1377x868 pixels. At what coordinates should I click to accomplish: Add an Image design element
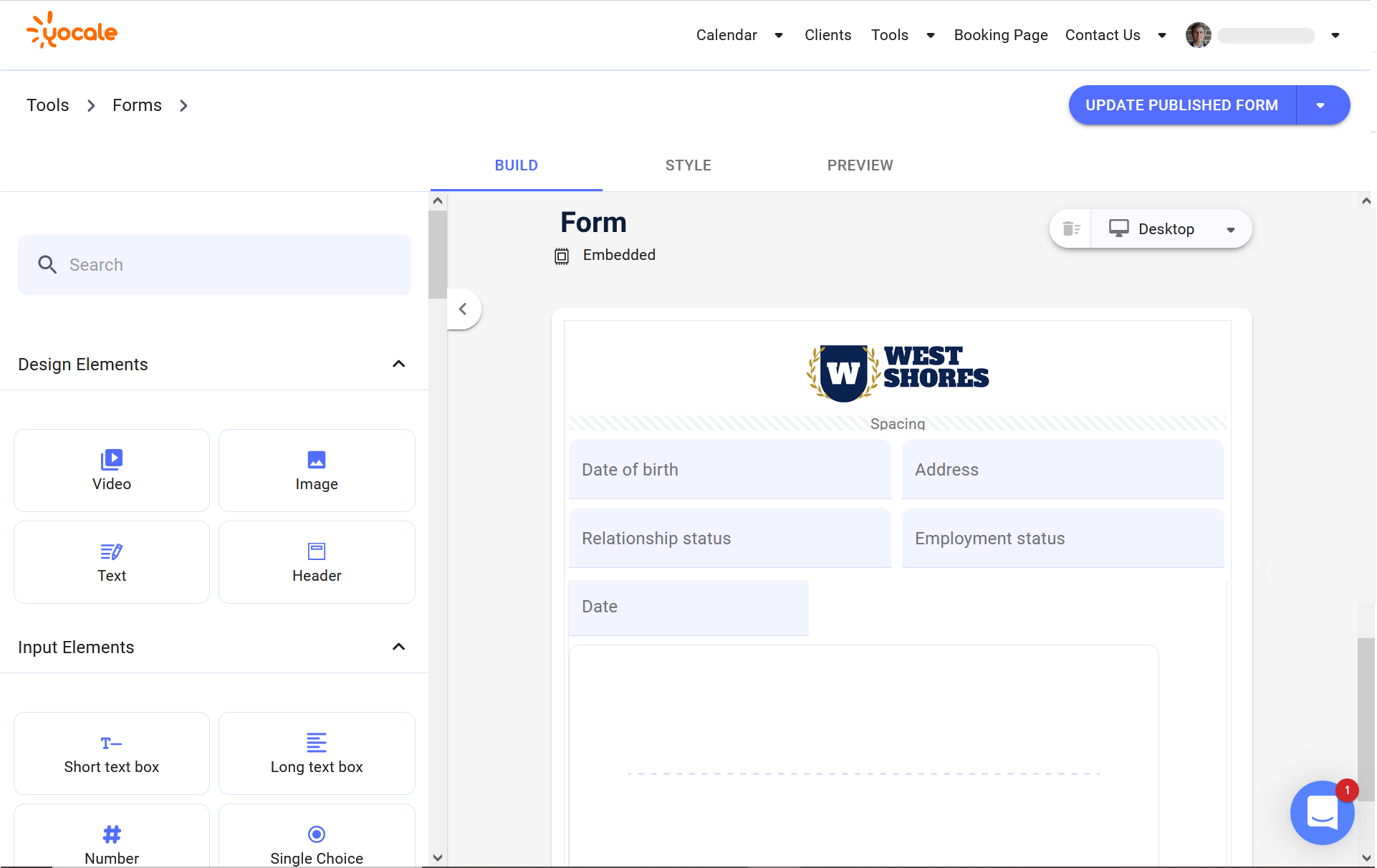point(317,471)
